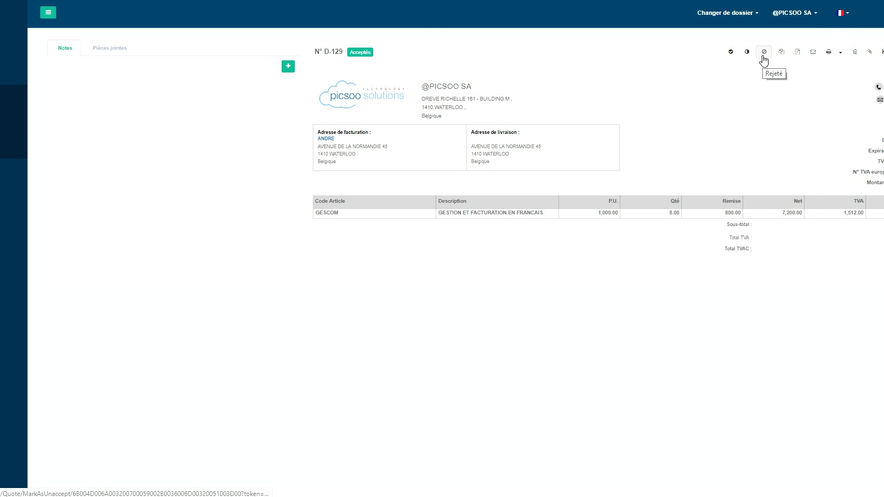Click the phone icon beside company info
This screenshot has width=884, height=497.
point(878,87)
